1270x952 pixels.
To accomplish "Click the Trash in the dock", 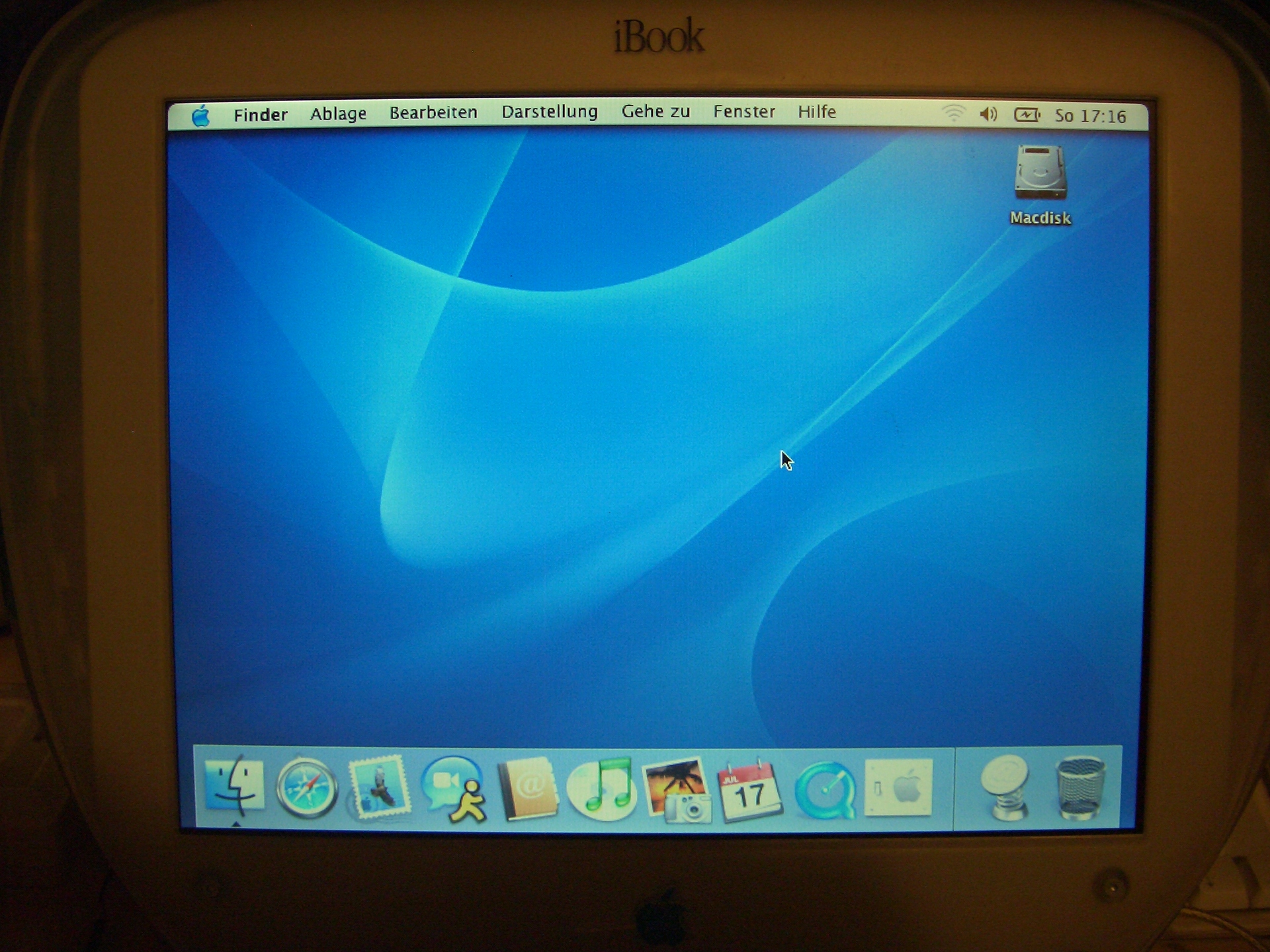I will click(1079, 788).
